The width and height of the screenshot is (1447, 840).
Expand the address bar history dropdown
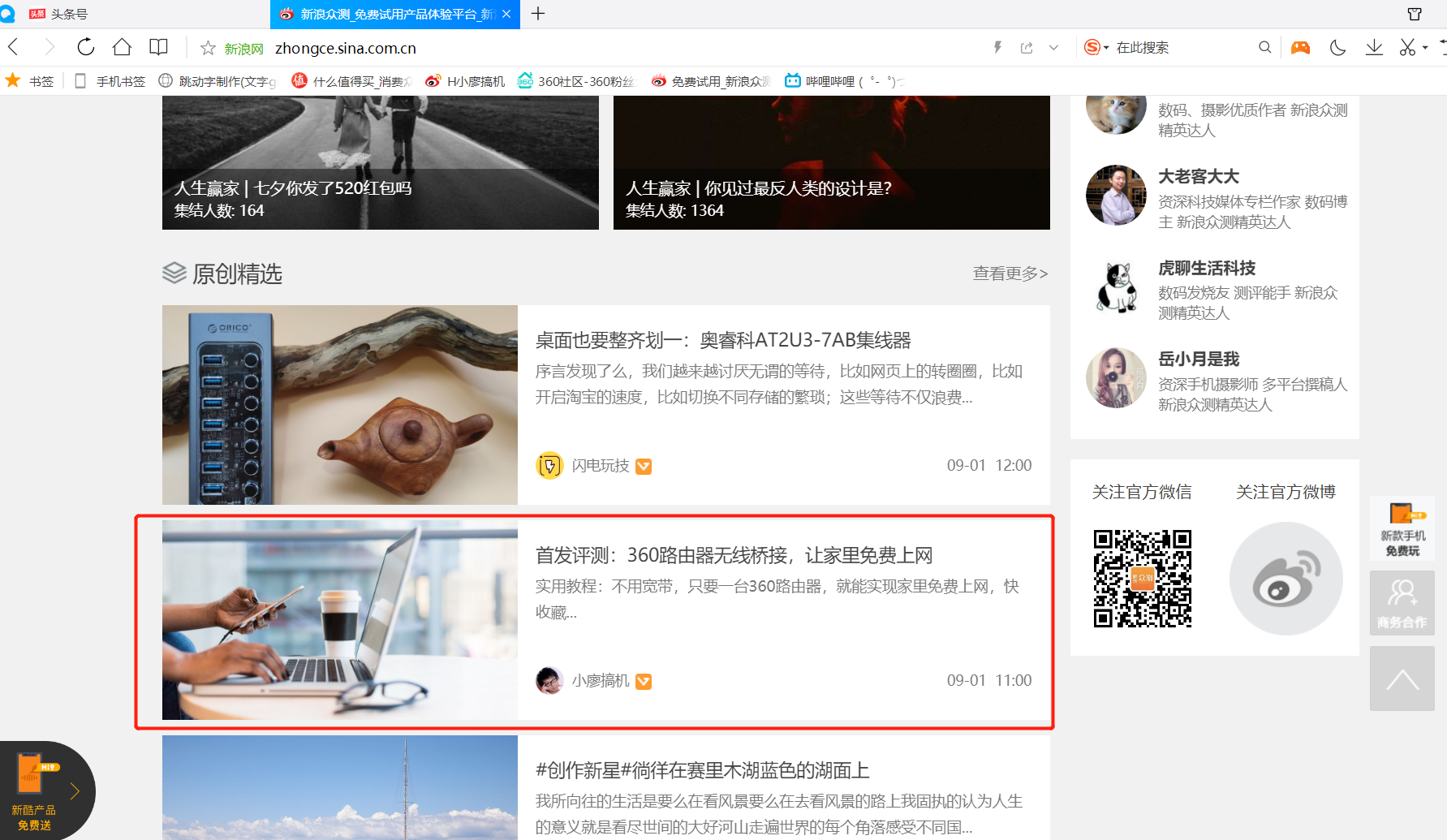coord(1053,48)
